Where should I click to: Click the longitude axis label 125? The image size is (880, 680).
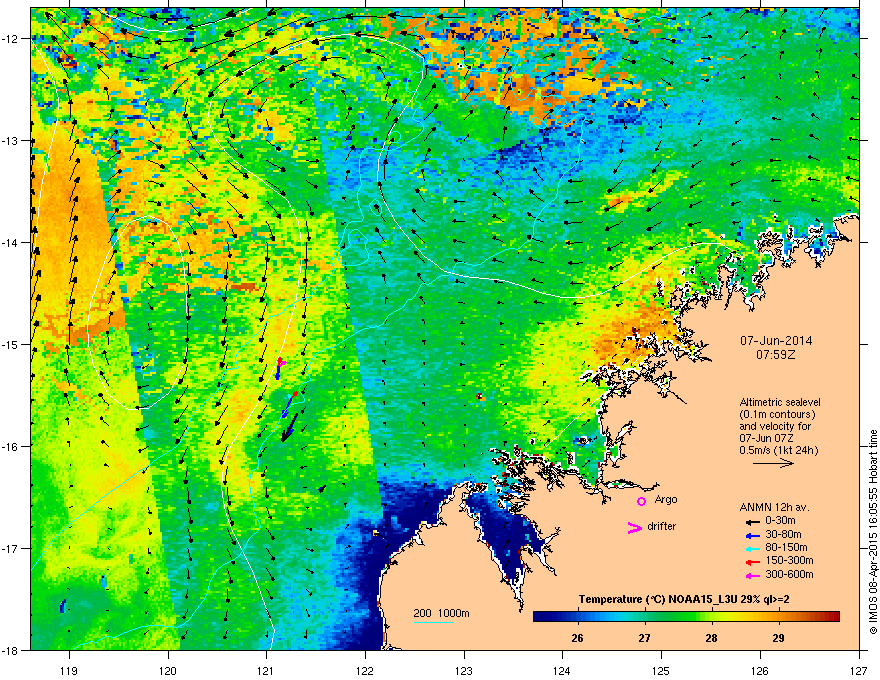click(661, 670)
